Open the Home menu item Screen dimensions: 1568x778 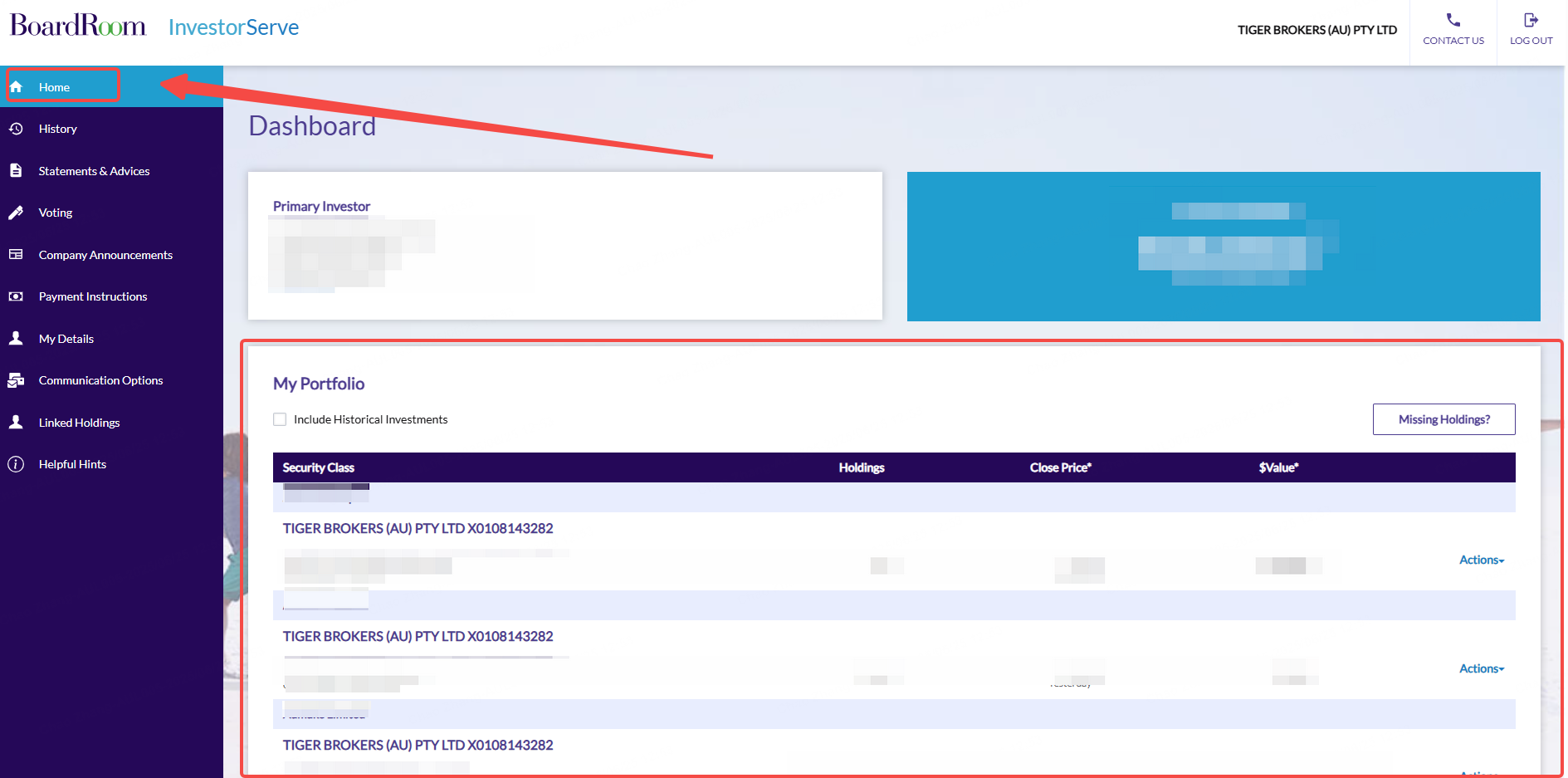point(111,86)
